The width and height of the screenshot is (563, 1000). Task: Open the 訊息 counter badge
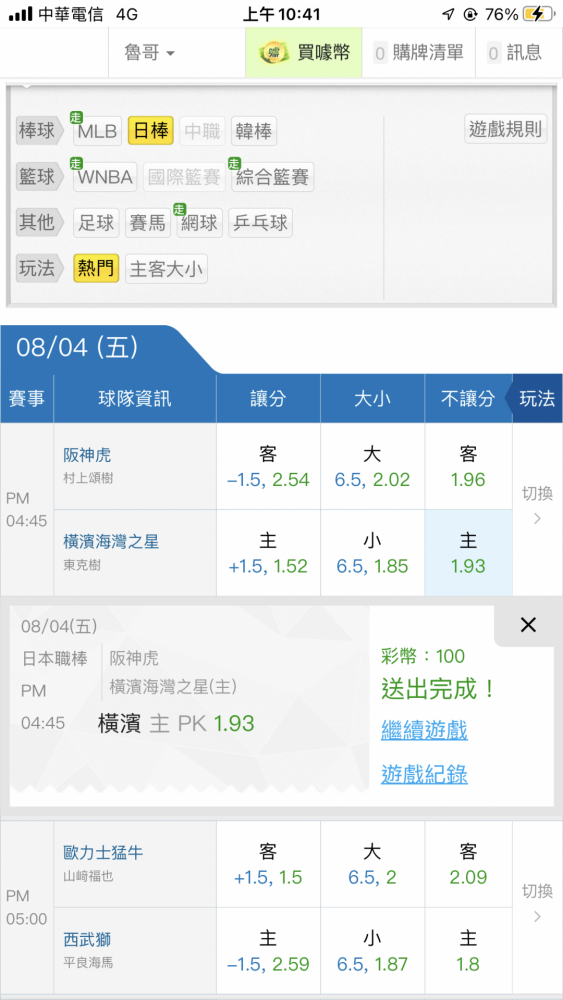tap(494, 53)
